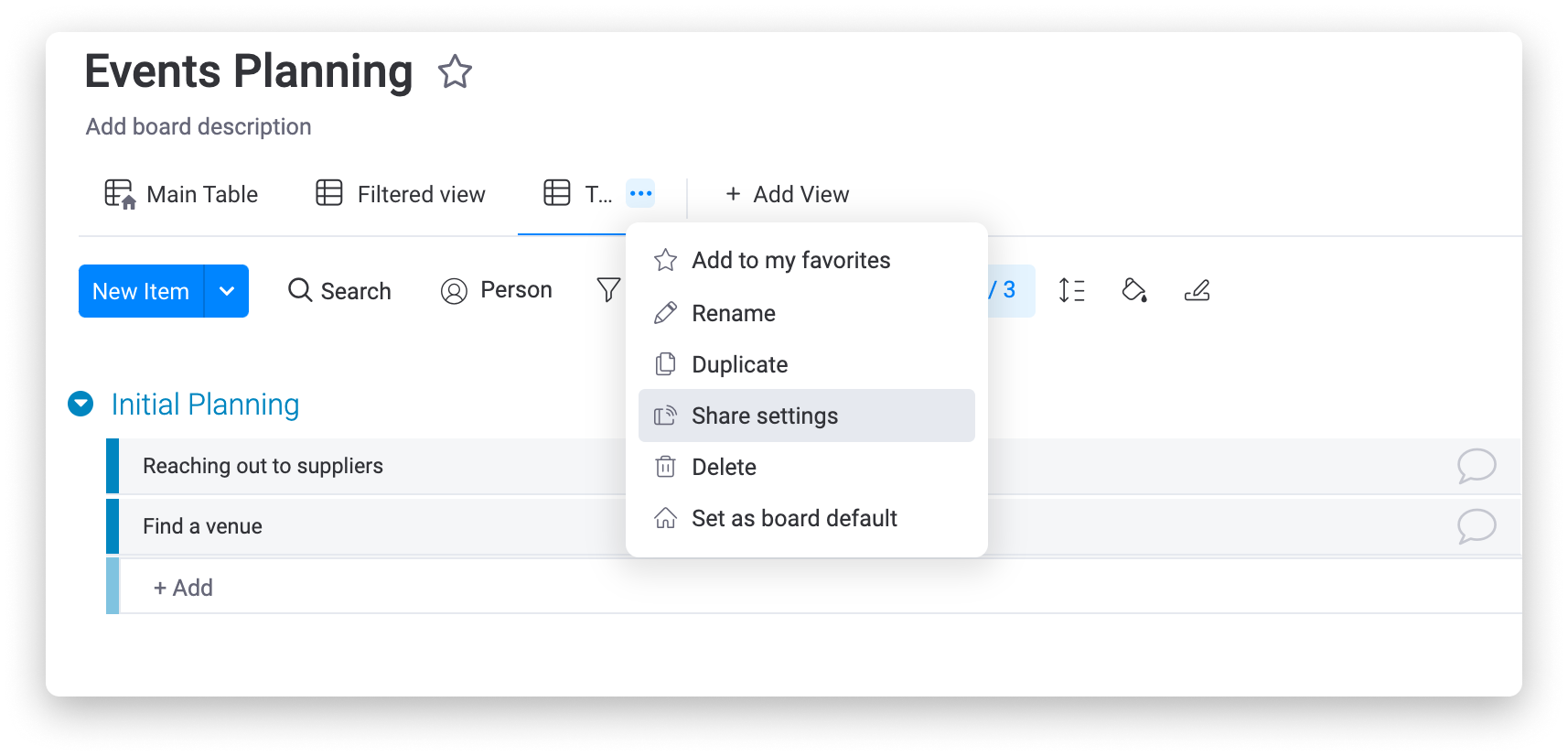The height and width of the screenshot is (756, 1568).
Task: Open conversation bubble for Find a venue
Action: tap(1477, 526)
